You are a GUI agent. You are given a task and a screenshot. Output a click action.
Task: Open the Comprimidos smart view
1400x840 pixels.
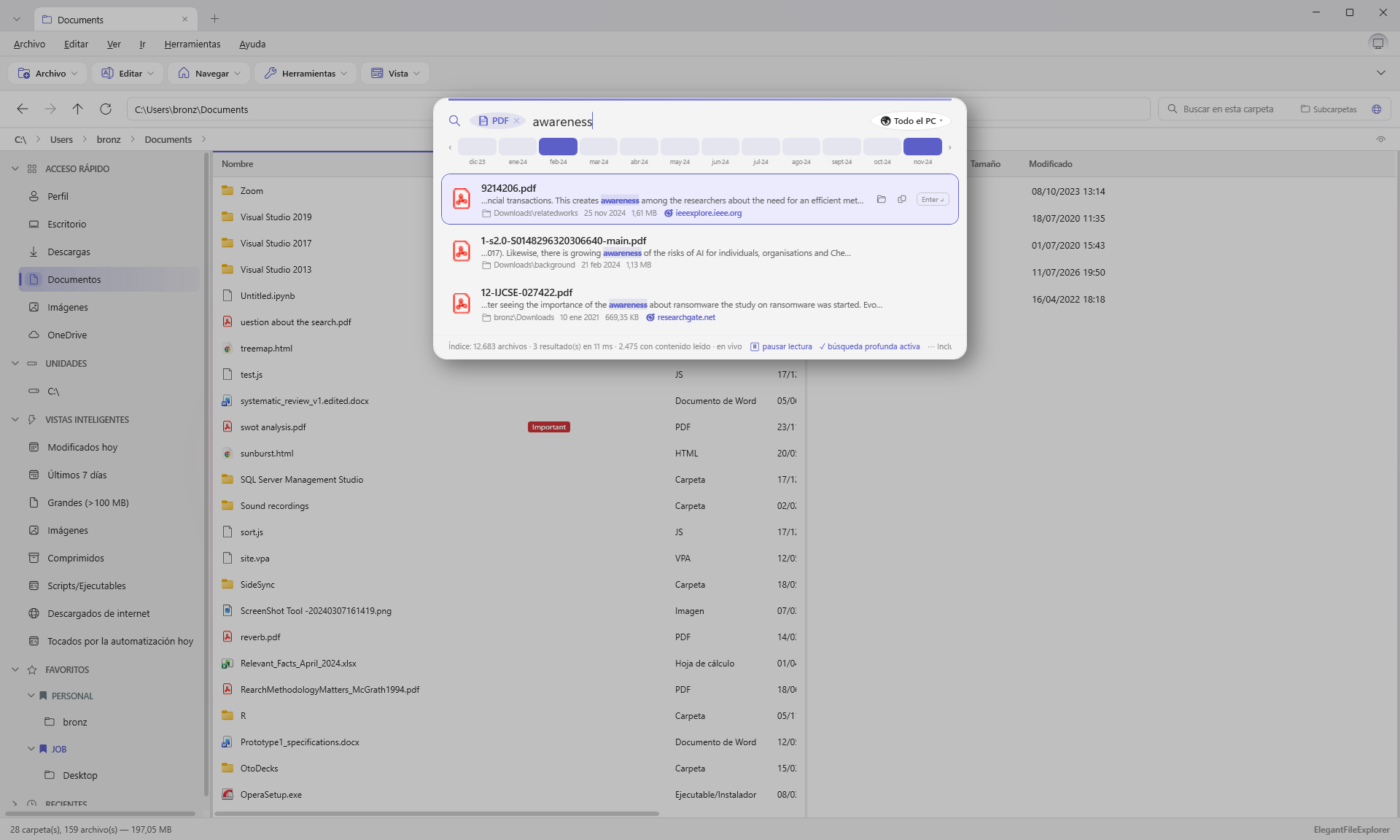coord(109,558)
